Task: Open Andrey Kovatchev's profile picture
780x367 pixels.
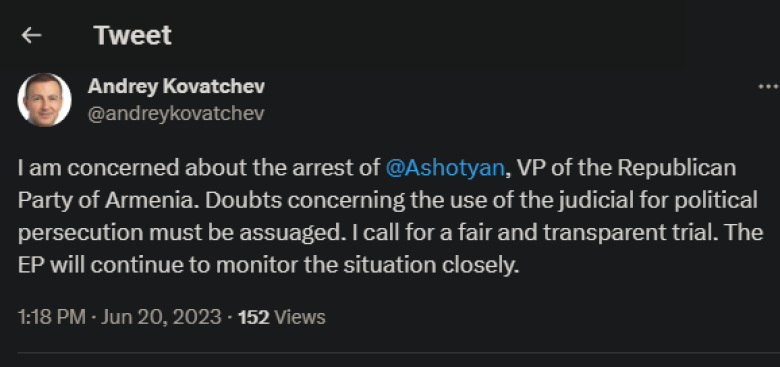Action: tap(44, 100)
